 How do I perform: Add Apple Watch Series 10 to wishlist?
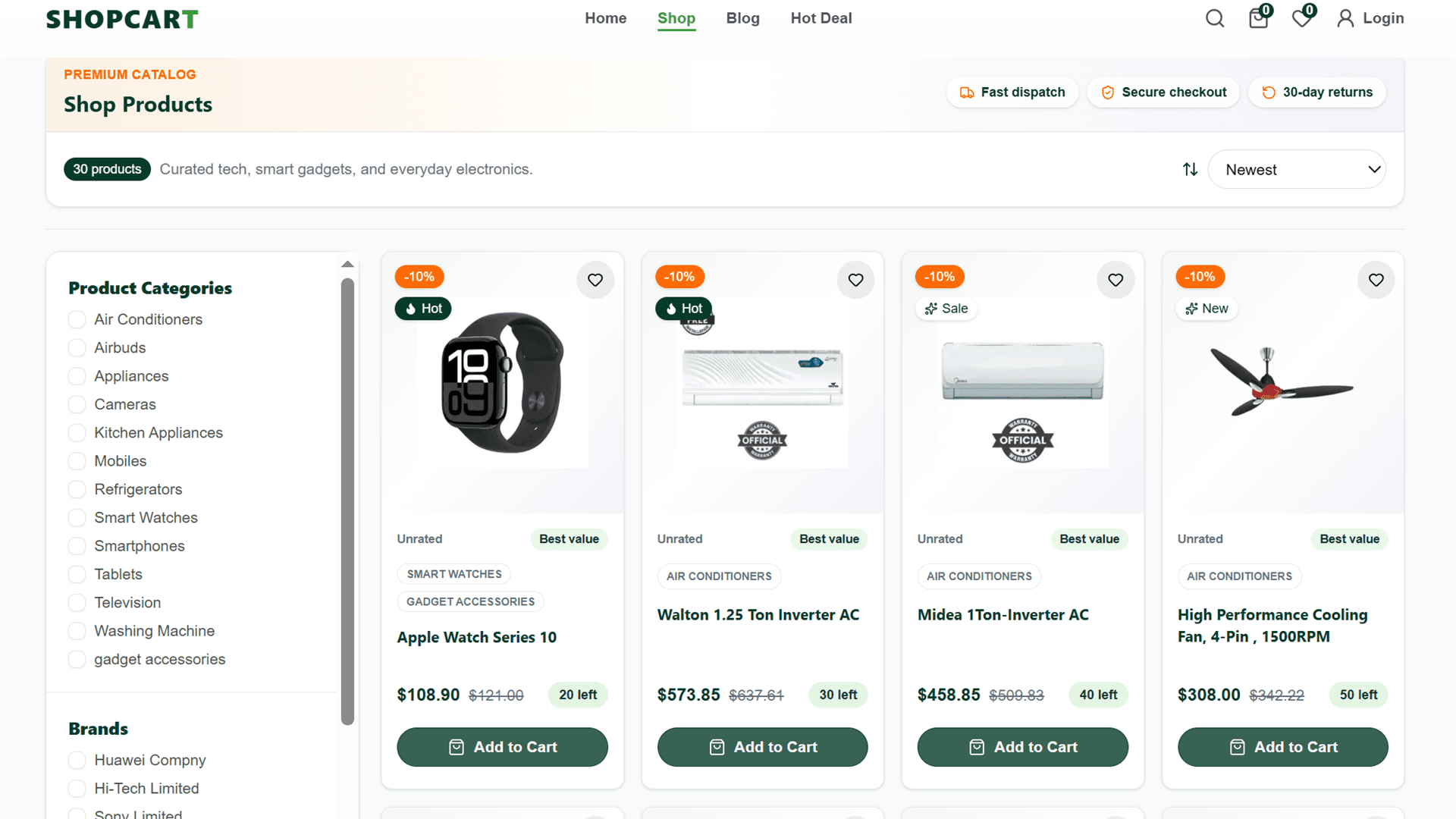tap(595, 280)
